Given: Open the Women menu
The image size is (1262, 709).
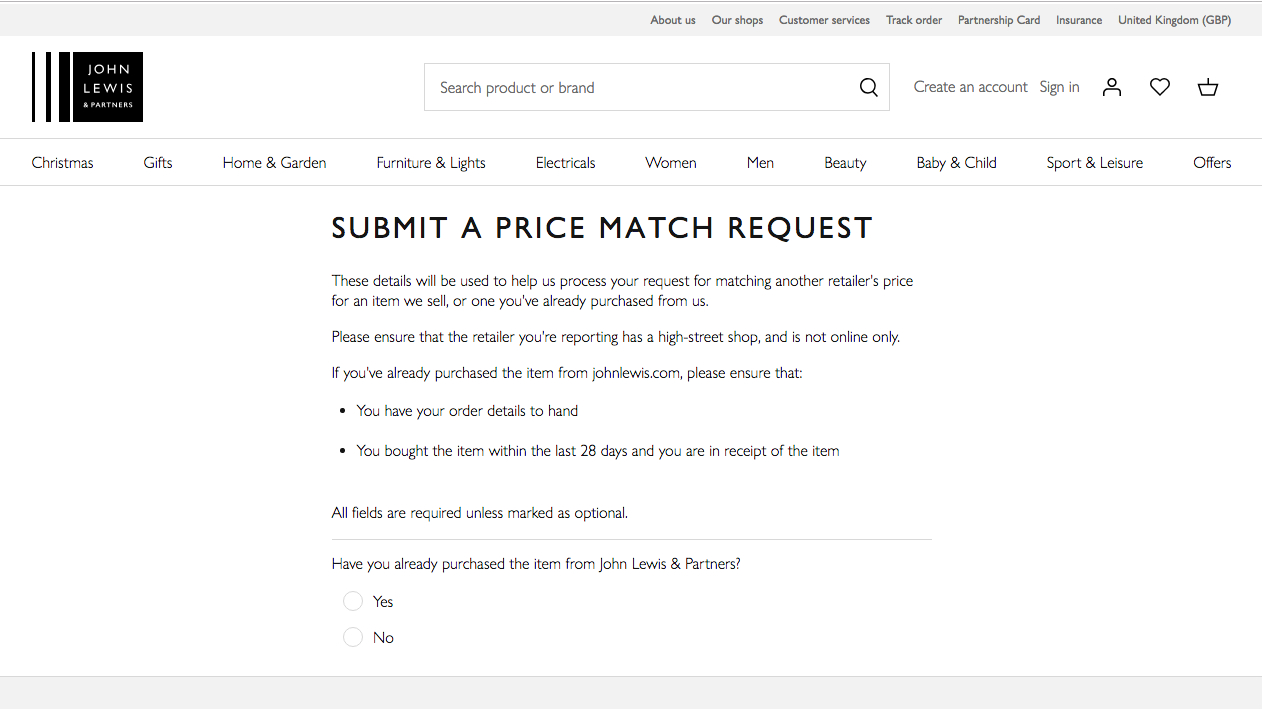Looking at the screenshot, I should click(671, 163).
